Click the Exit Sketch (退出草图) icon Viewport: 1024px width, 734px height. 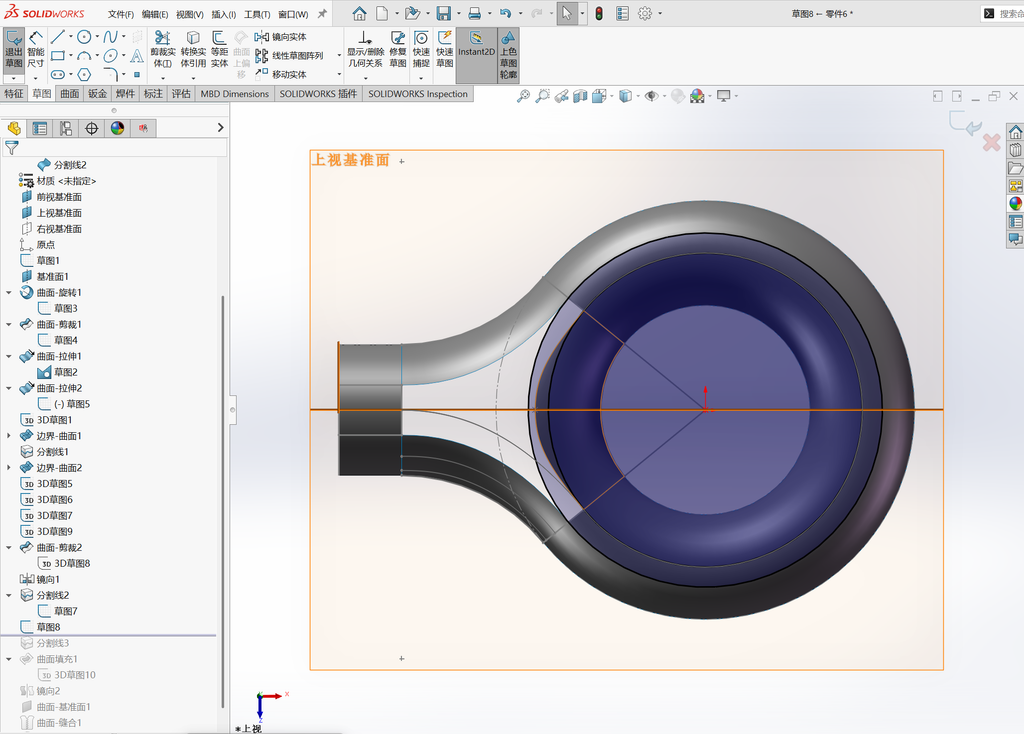pos(14,49)
